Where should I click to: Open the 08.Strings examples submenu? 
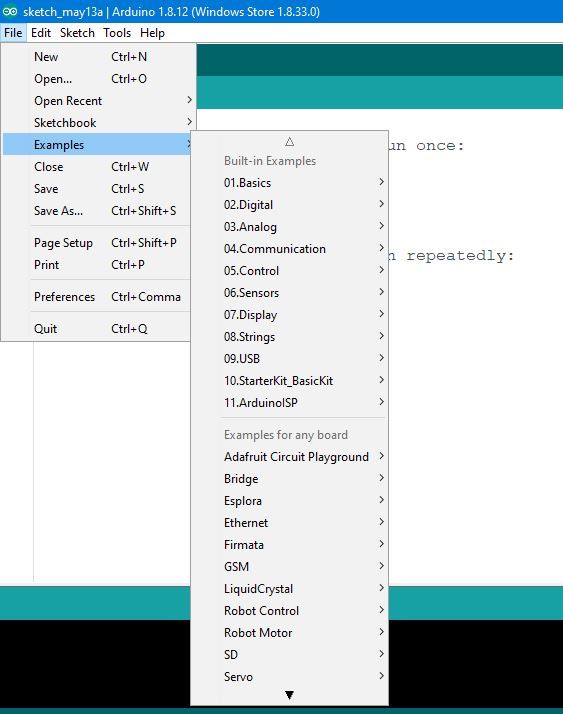pyautogui.click(x=289, y=337)
